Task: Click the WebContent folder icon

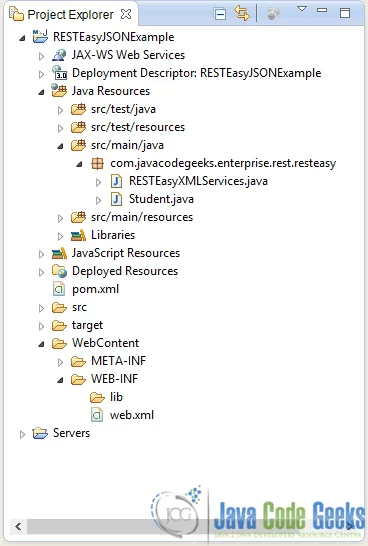Action: pos(59,344)
